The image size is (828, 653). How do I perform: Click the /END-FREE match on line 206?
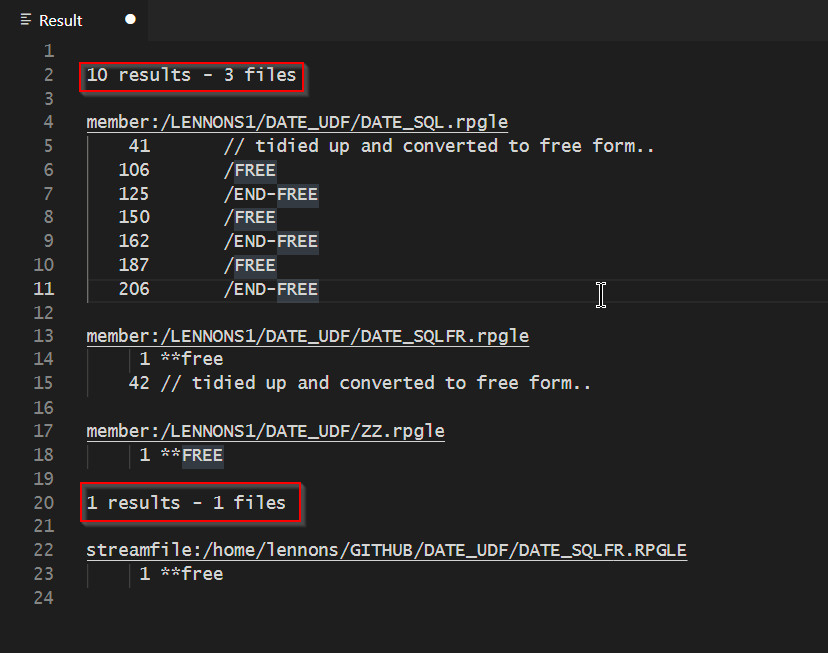click(x=270, y=289)
